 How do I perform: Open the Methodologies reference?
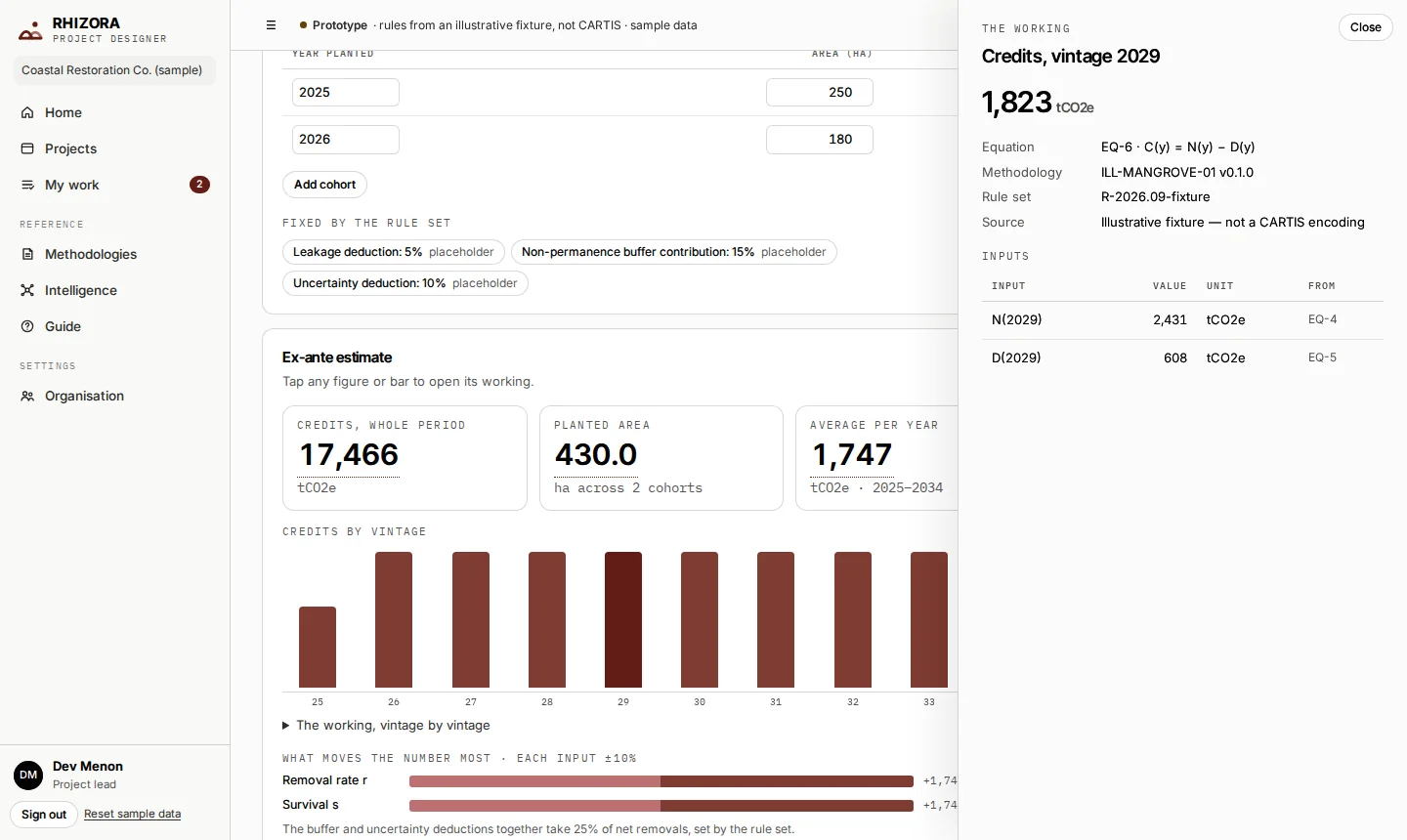114,254
